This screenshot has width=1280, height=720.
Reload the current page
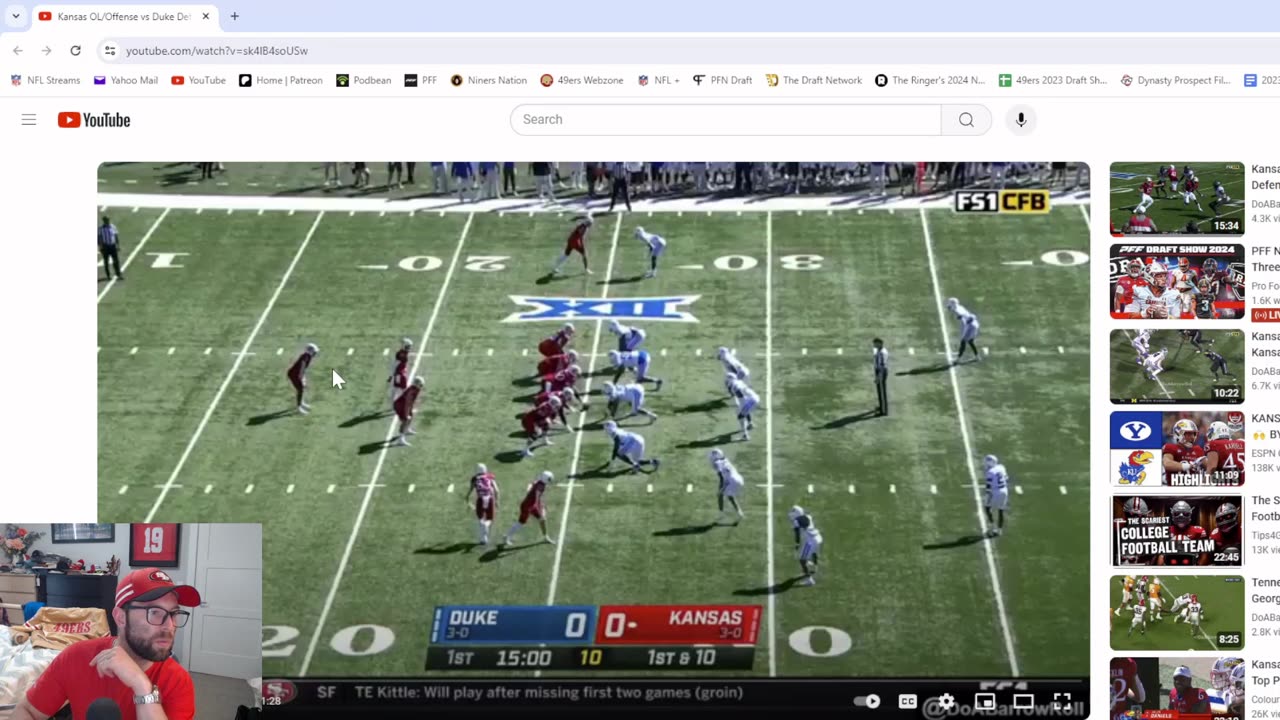pyautogui.click(x=75, y=50)
